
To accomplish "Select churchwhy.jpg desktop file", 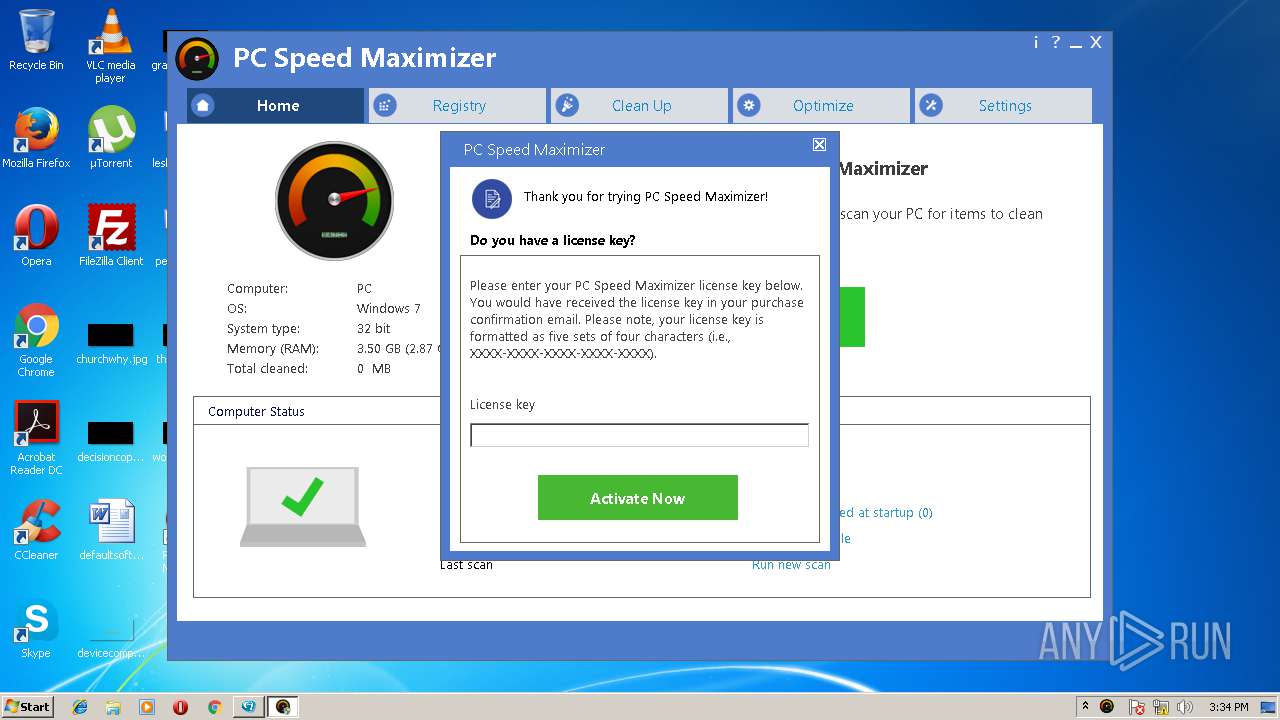I will click(110, 342).
